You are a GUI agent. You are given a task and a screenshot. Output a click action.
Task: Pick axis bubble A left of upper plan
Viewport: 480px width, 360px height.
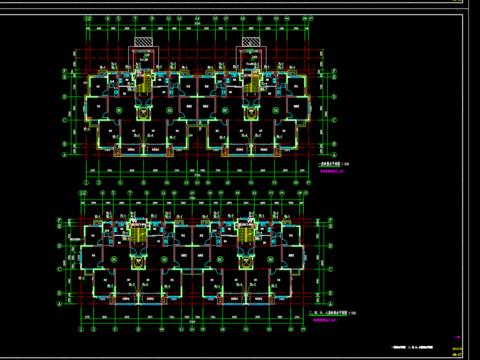point(65,155)
